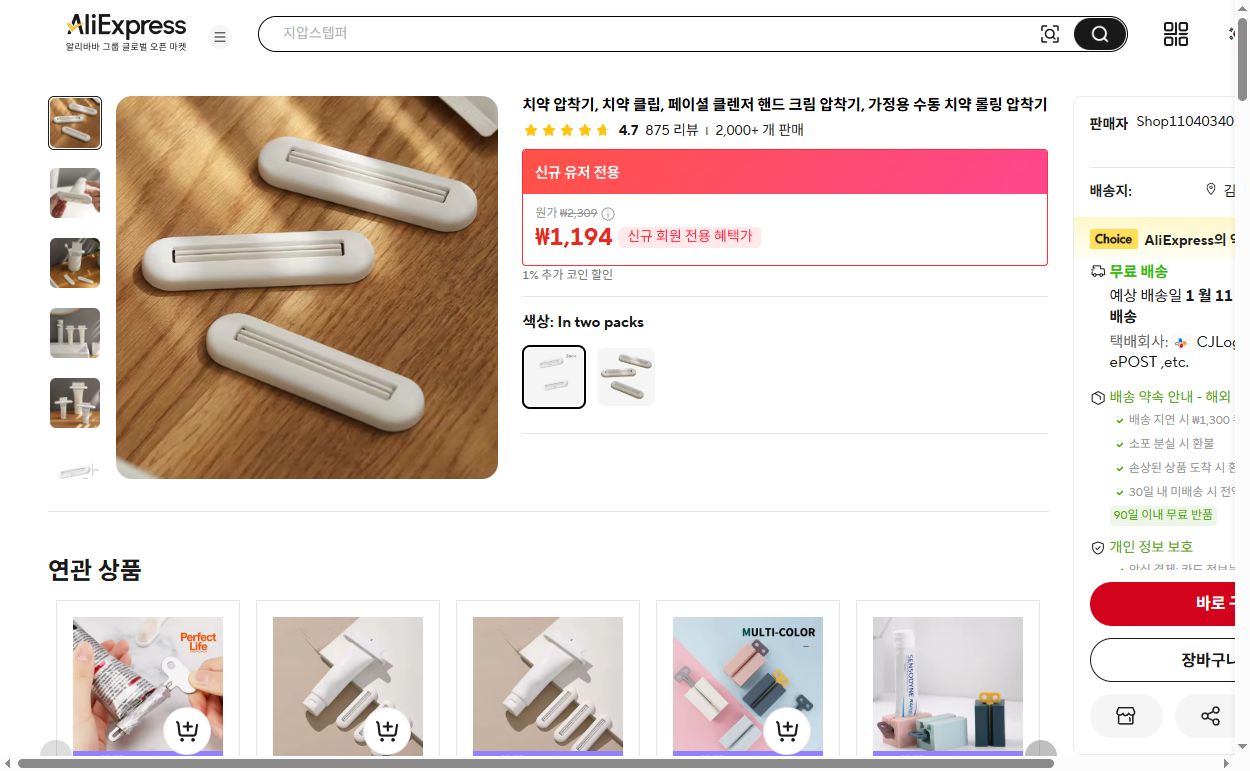Click the red '바로 구매' buy now button
This screenshot has height=771, width=1250.
(x=1205, y=604)
